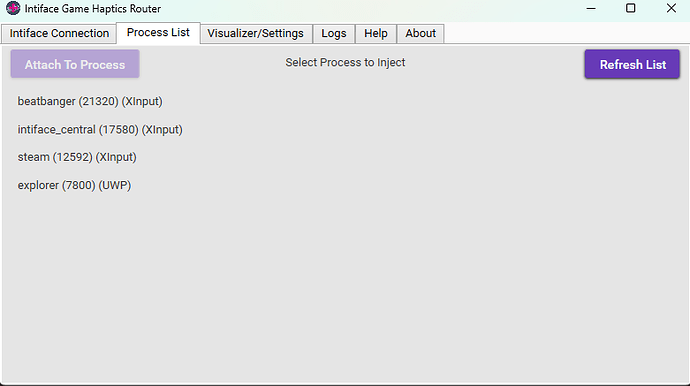Select the Process List tab

tap(158, 33)
